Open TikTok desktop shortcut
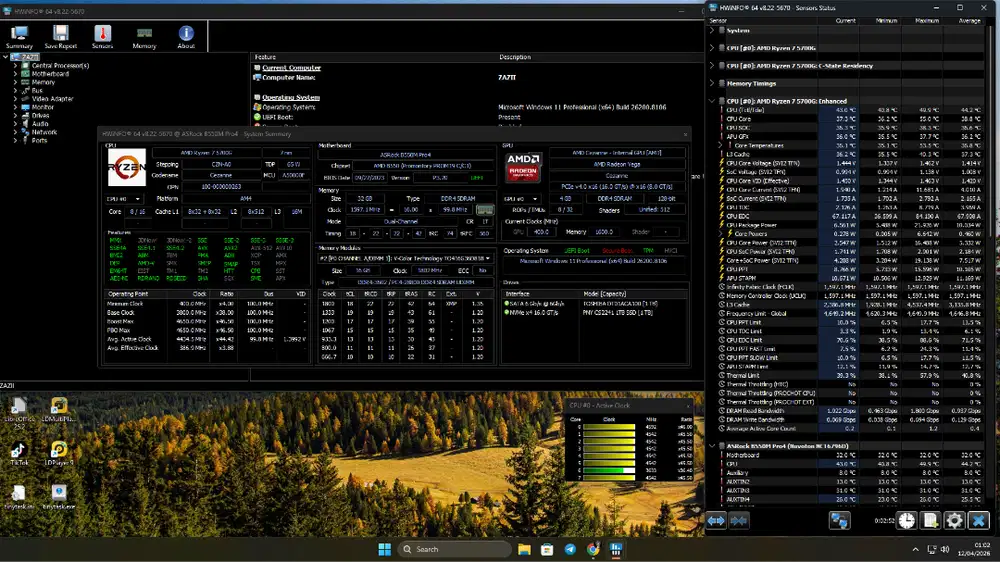This screenshot has width=1000, height=562. point(19,450)
